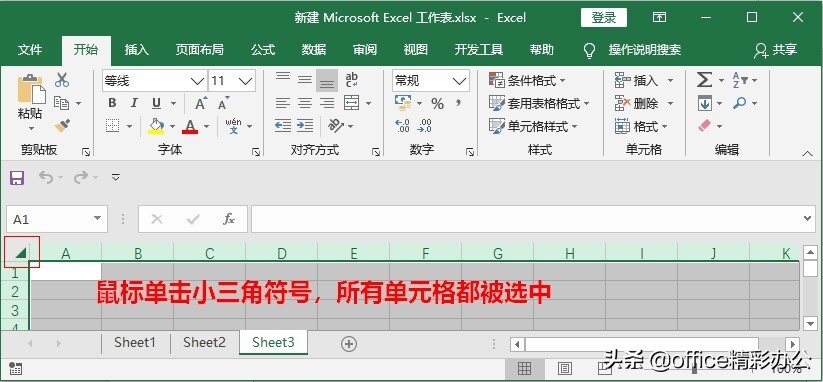This screenshot has height=382, width=823.
Task: Toggle Italic formatting
Action: click(x=134, y=103)
